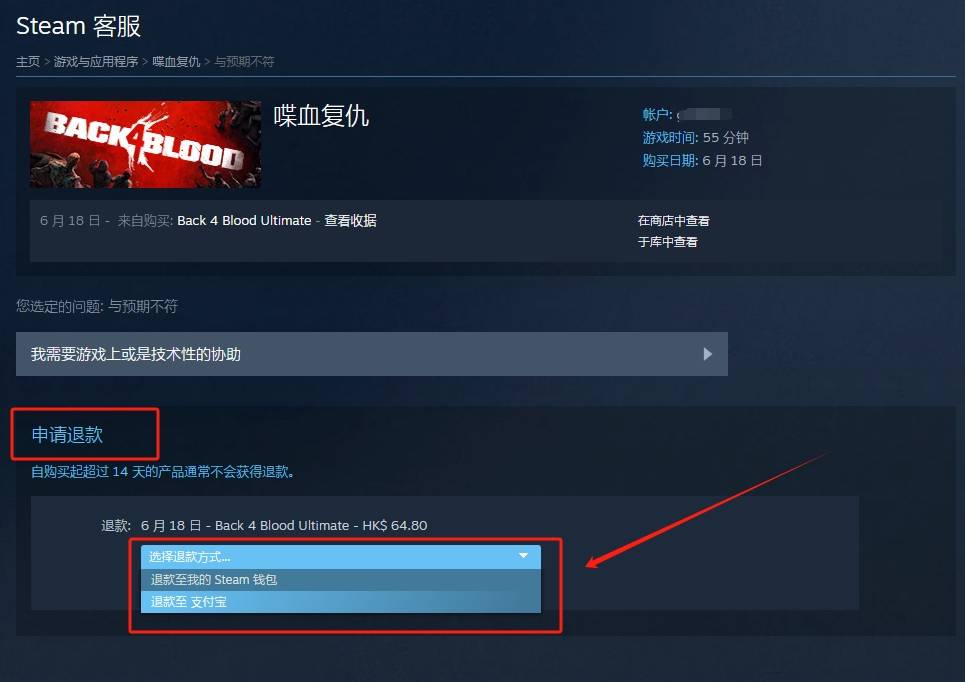965x682 pixels.
Task: Click the 与预期不符 breadcrumb item
Action: [x=244, y=62]
